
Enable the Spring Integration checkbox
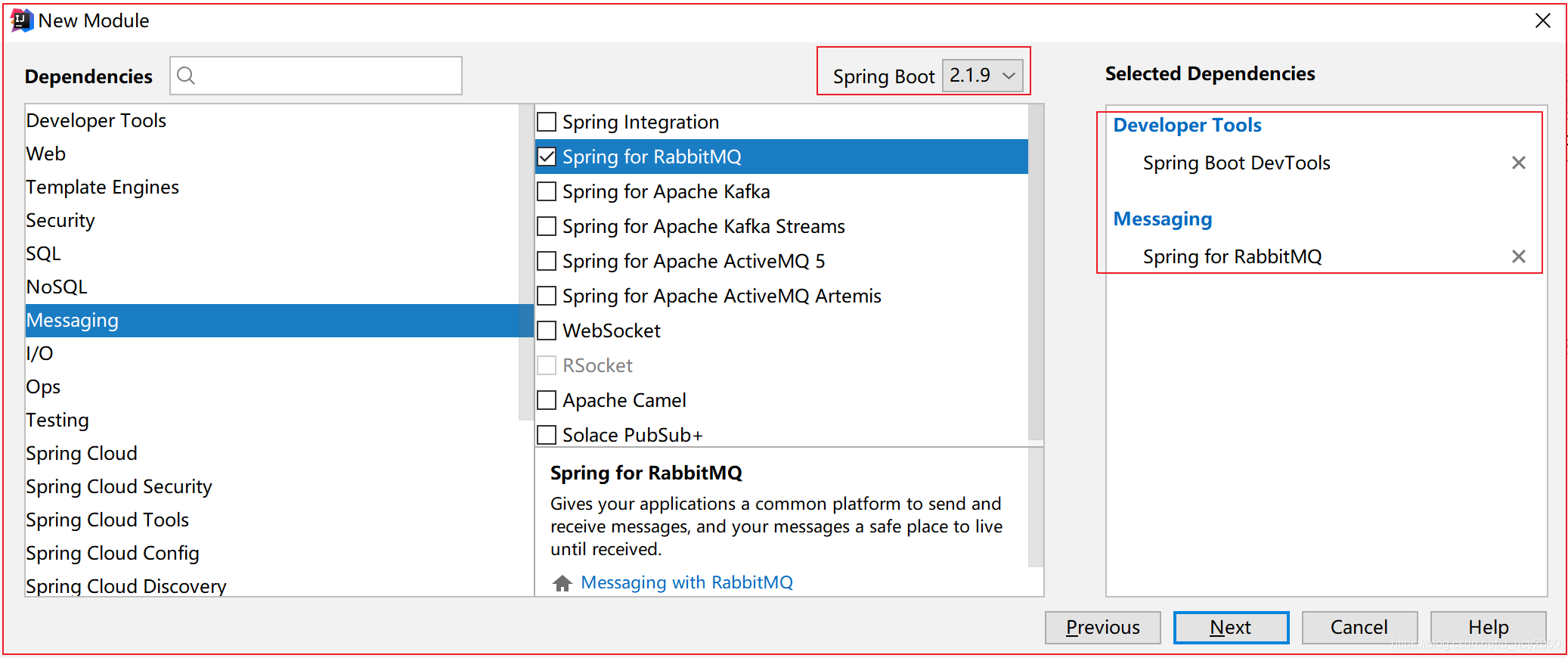tap(547, 122)
